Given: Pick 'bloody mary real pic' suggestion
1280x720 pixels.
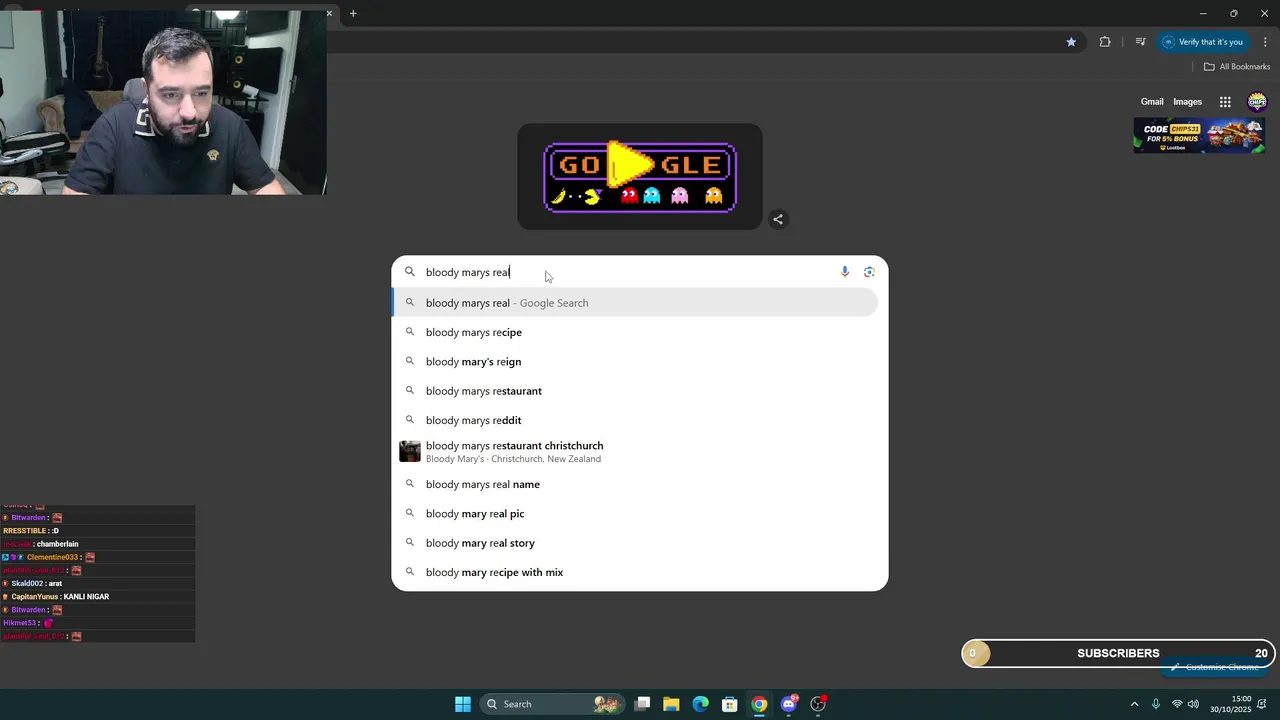Looking at the screenshot, I should pyautogui.click(x=635, y=513).
